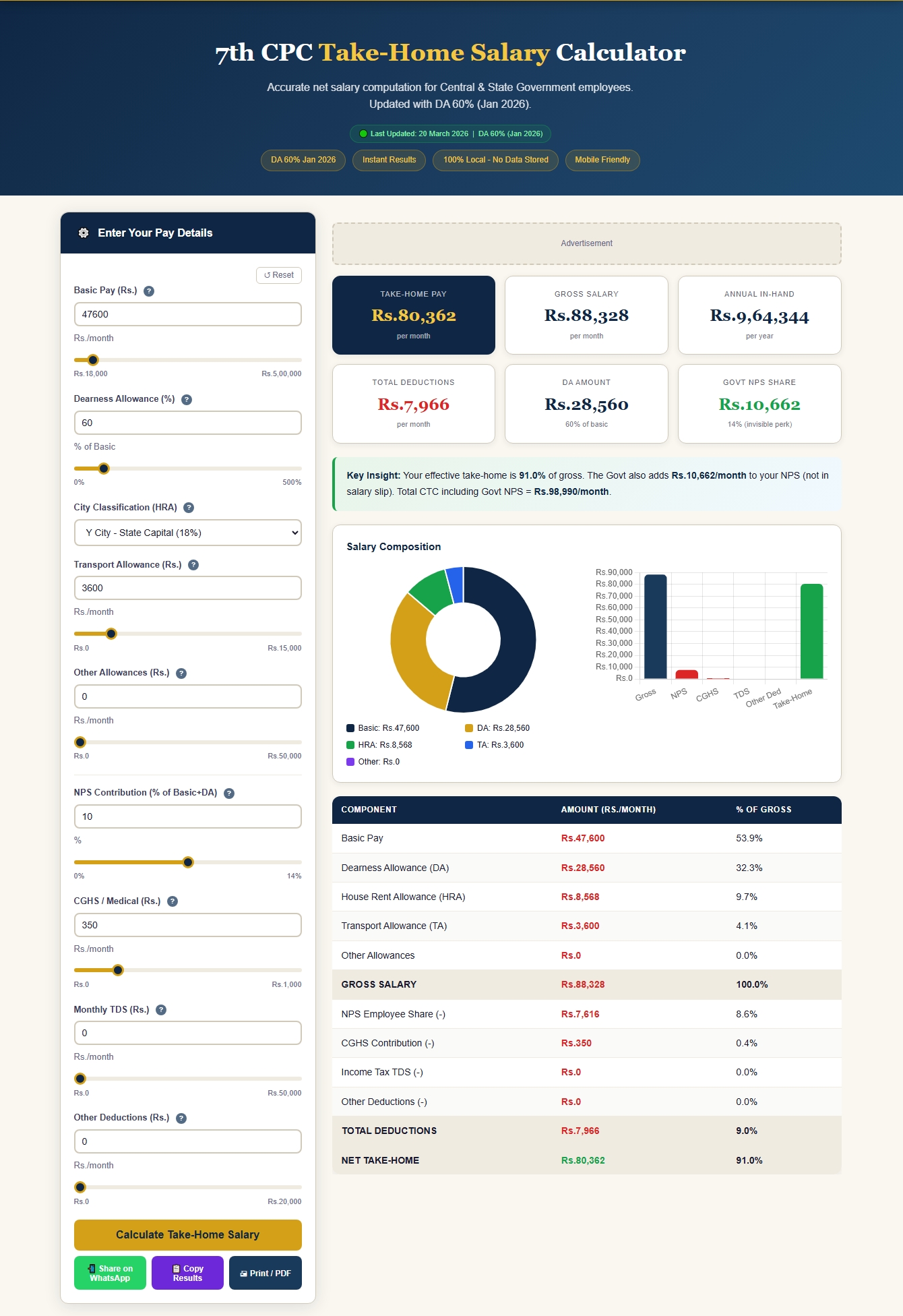The width and height of the screenshot is (903, 1316).
Task: Click the Dearness Allowance help icon
Action: click(187, 400)
